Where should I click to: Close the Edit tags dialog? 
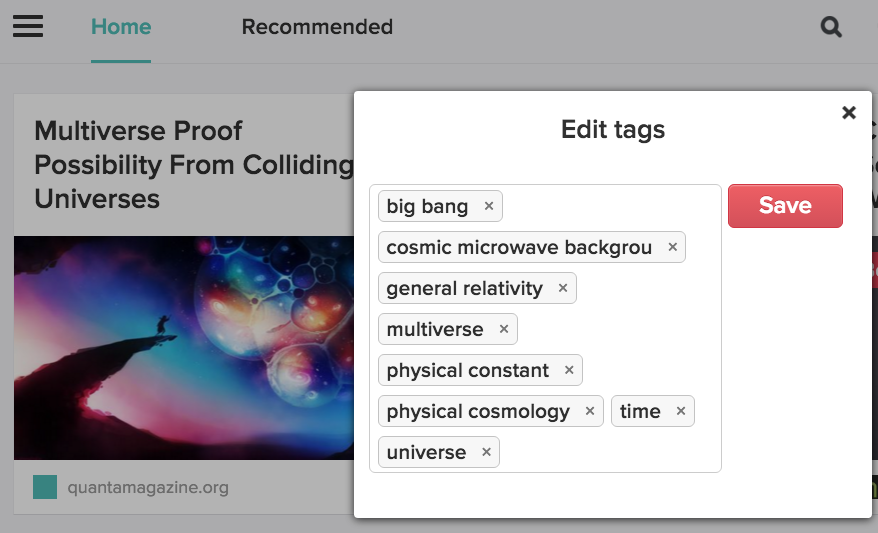[849, 113]
